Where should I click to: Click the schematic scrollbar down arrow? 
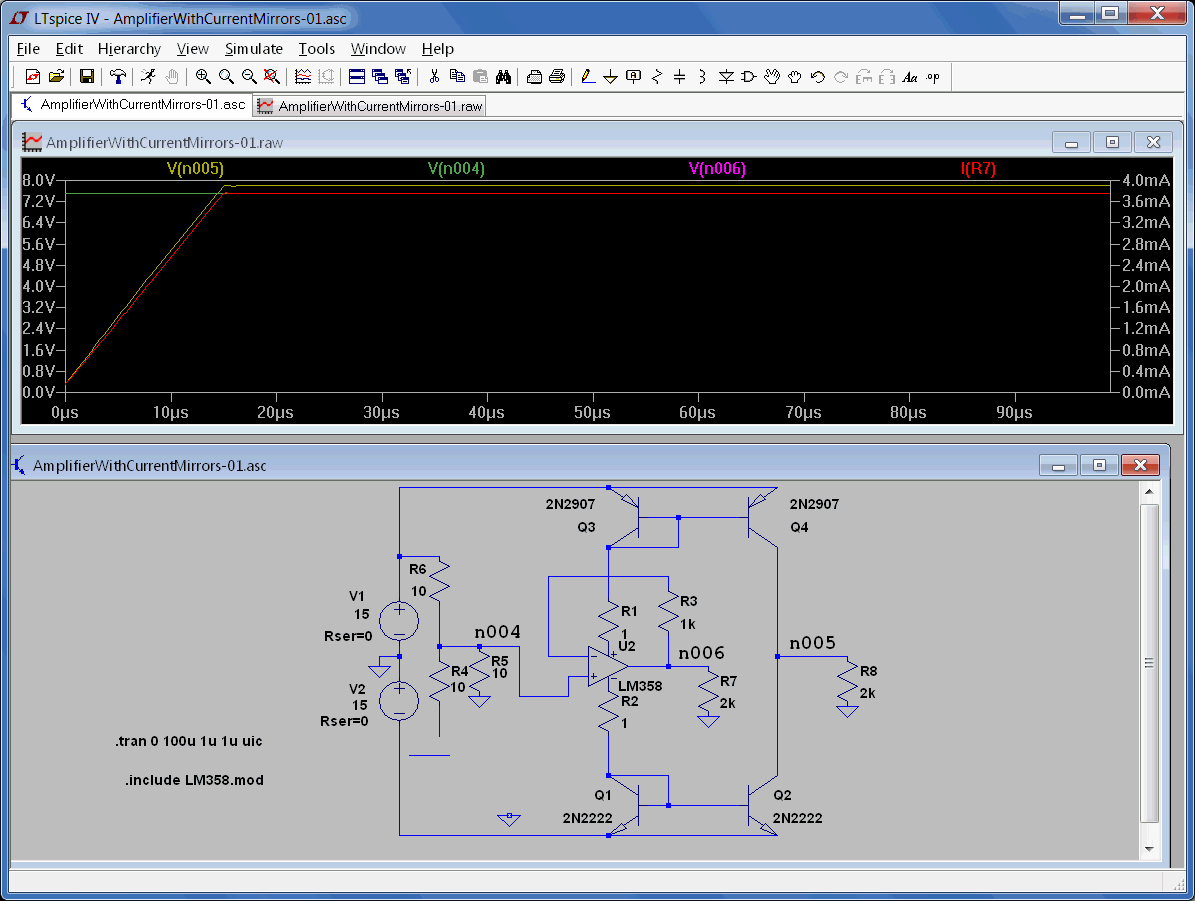[x=1149, y=848]
